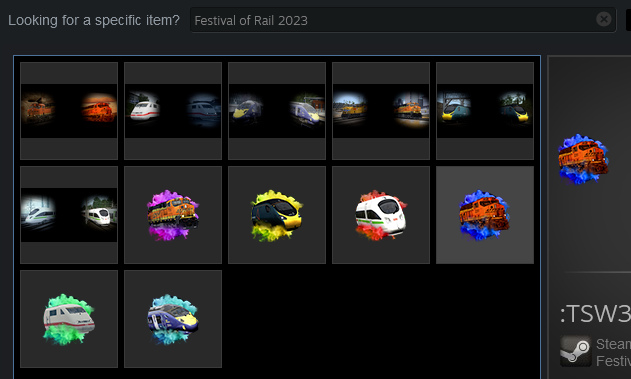
Task: Click the large emoticon preview in details panel
Action: tap(583, 159)
